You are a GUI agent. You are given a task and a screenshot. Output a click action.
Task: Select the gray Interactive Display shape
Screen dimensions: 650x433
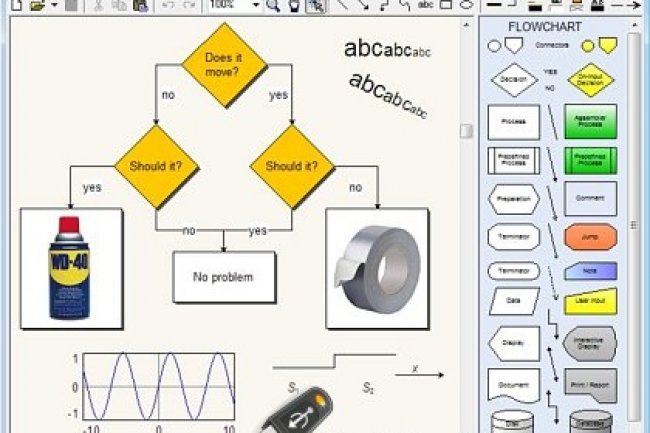tap(590, 341)
